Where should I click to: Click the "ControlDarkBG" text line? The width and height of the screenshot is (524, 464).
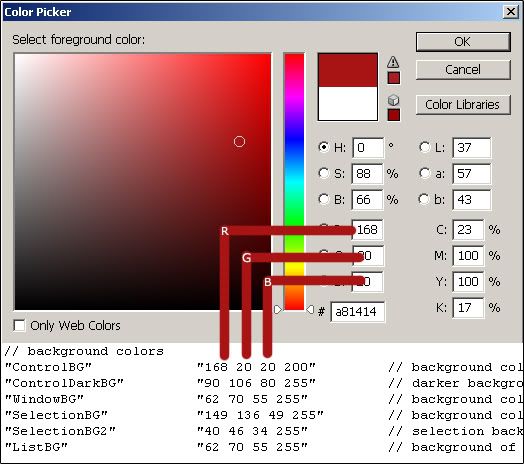click(x=64, y=383)
